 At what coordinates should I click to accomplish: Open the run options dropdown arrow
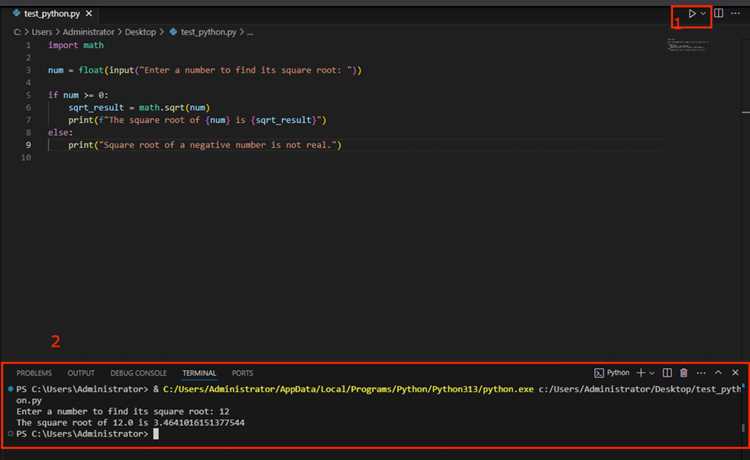[703, 13]
